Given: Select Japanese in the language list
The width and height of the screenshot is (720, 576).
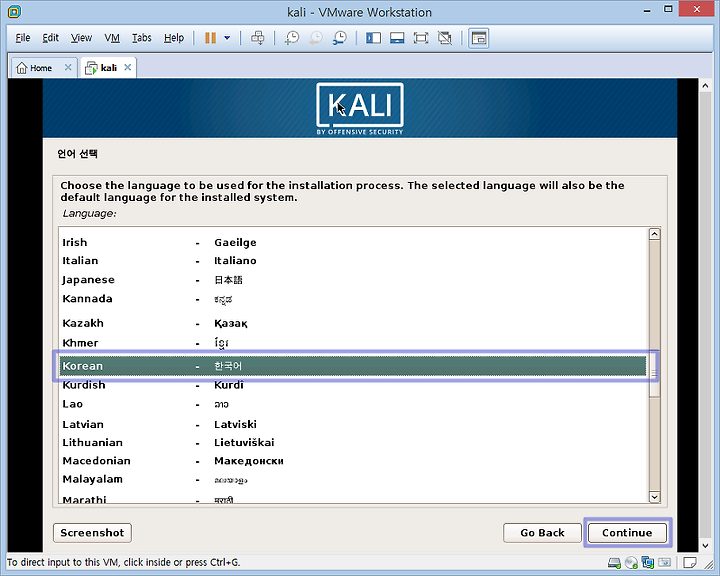Looking at the screenshot, I should coord(353,280).
